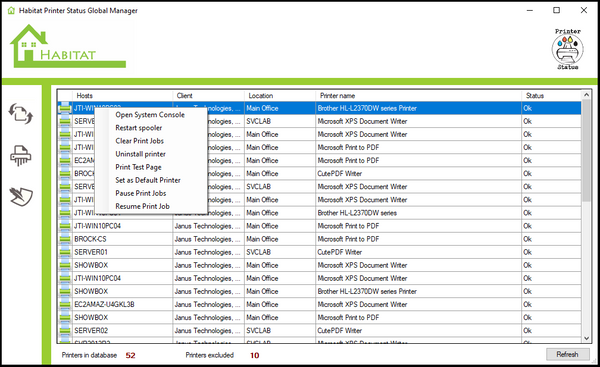Screen dimensions: 600x367
Task: Click the printer icon beside SERVER01 CutePDF Writer row
Action: pos(65,252)
